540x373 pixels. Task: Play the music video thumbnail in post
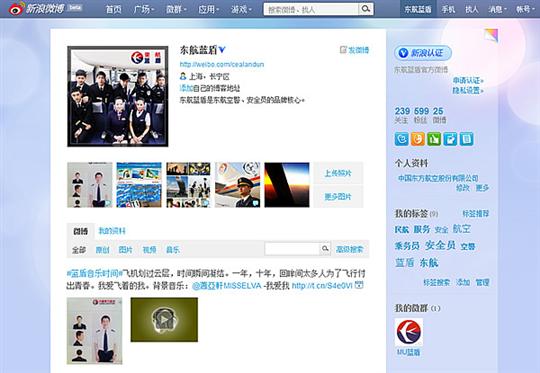tap(164, 320)
